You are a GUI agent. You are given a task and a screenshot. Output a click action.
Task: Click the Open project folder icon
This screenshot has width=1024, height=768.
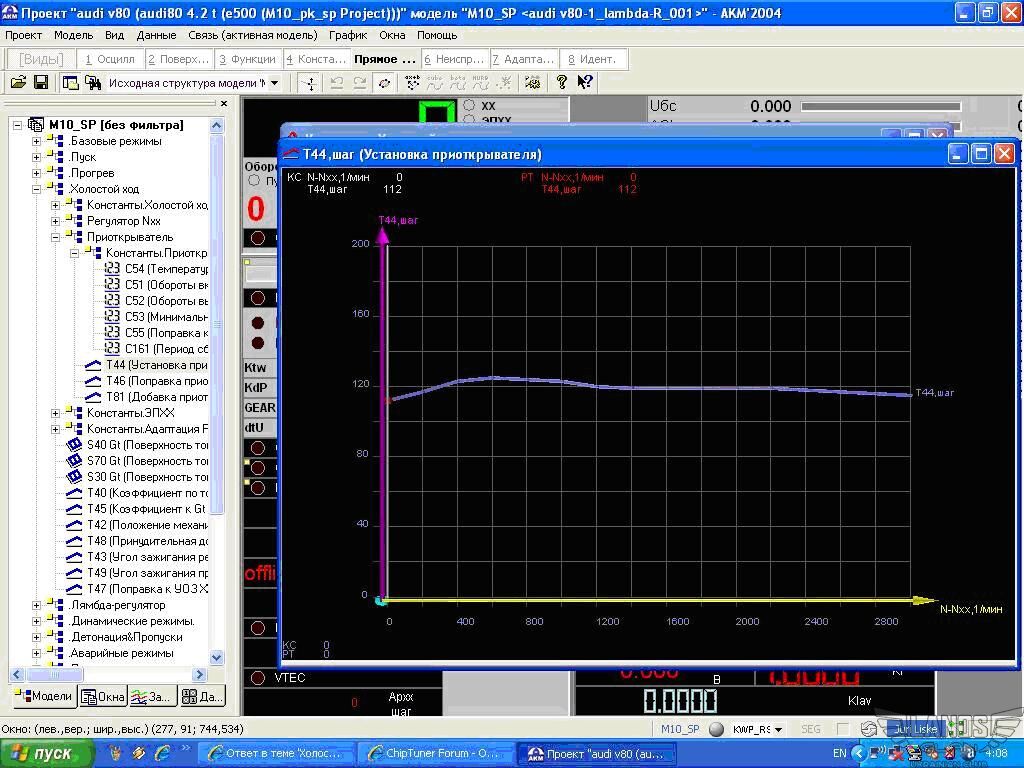point(18,83)
